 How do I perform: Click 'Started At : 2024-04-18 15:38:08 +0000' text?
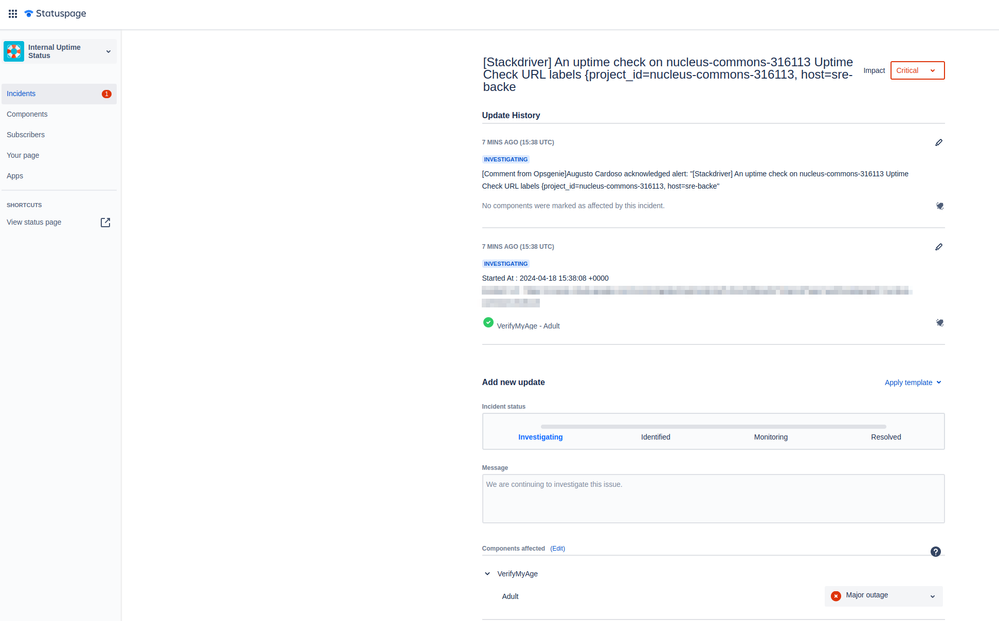coord(545,278)
